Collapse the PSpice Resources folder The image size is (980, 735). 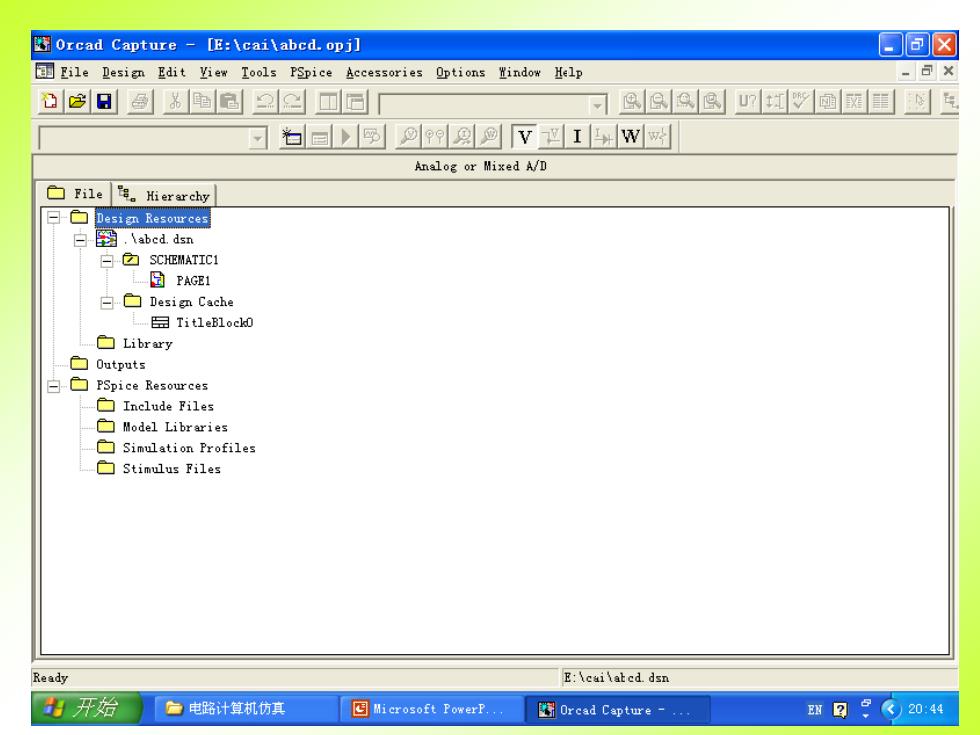[54, 386]
